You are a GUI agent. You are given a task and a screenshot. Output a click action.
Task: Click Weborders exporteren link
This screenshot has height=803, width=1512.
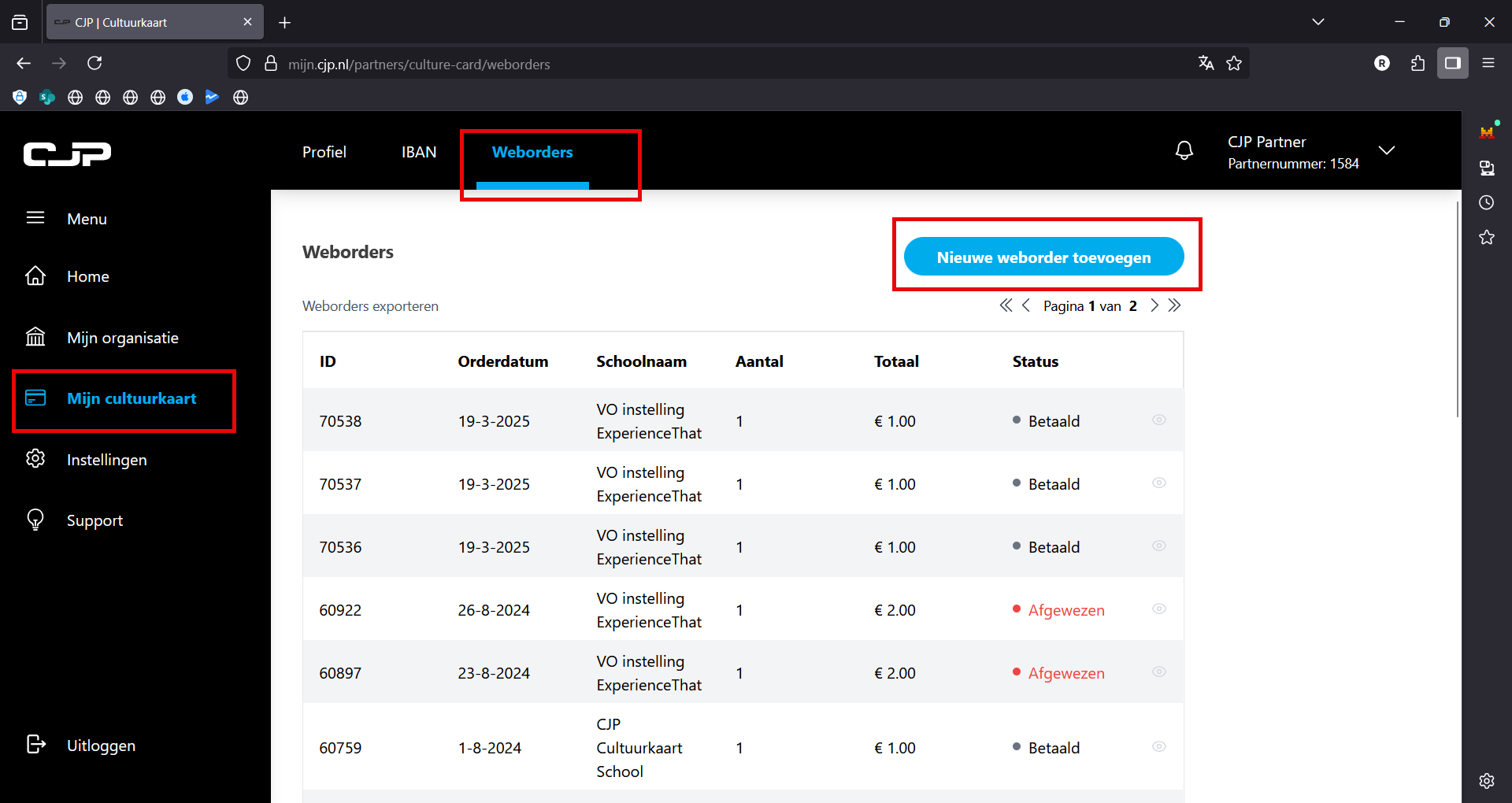[370, 306]
